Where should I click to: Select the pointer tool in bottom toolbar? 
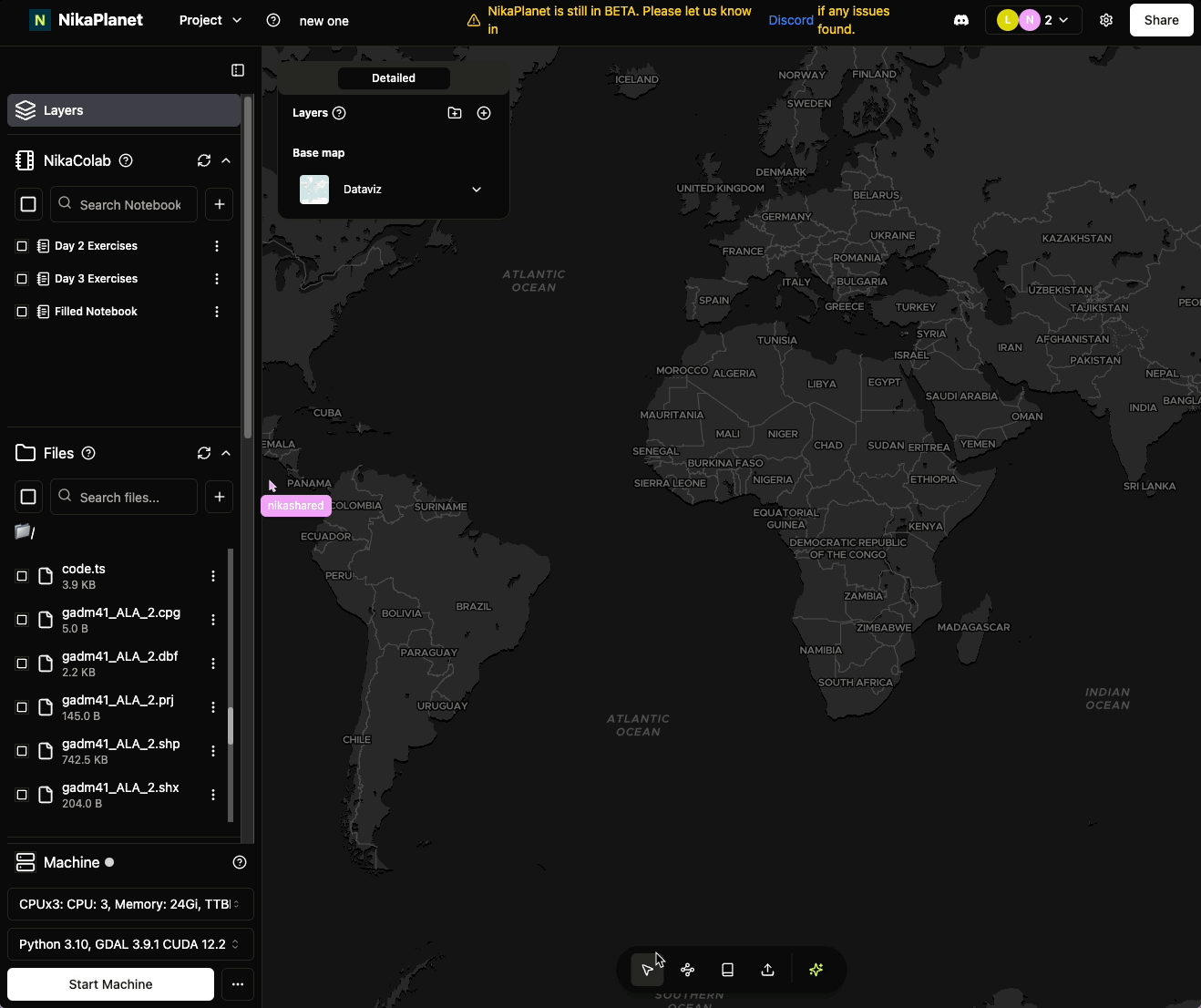pyautogui.click(x=648, y=970)
